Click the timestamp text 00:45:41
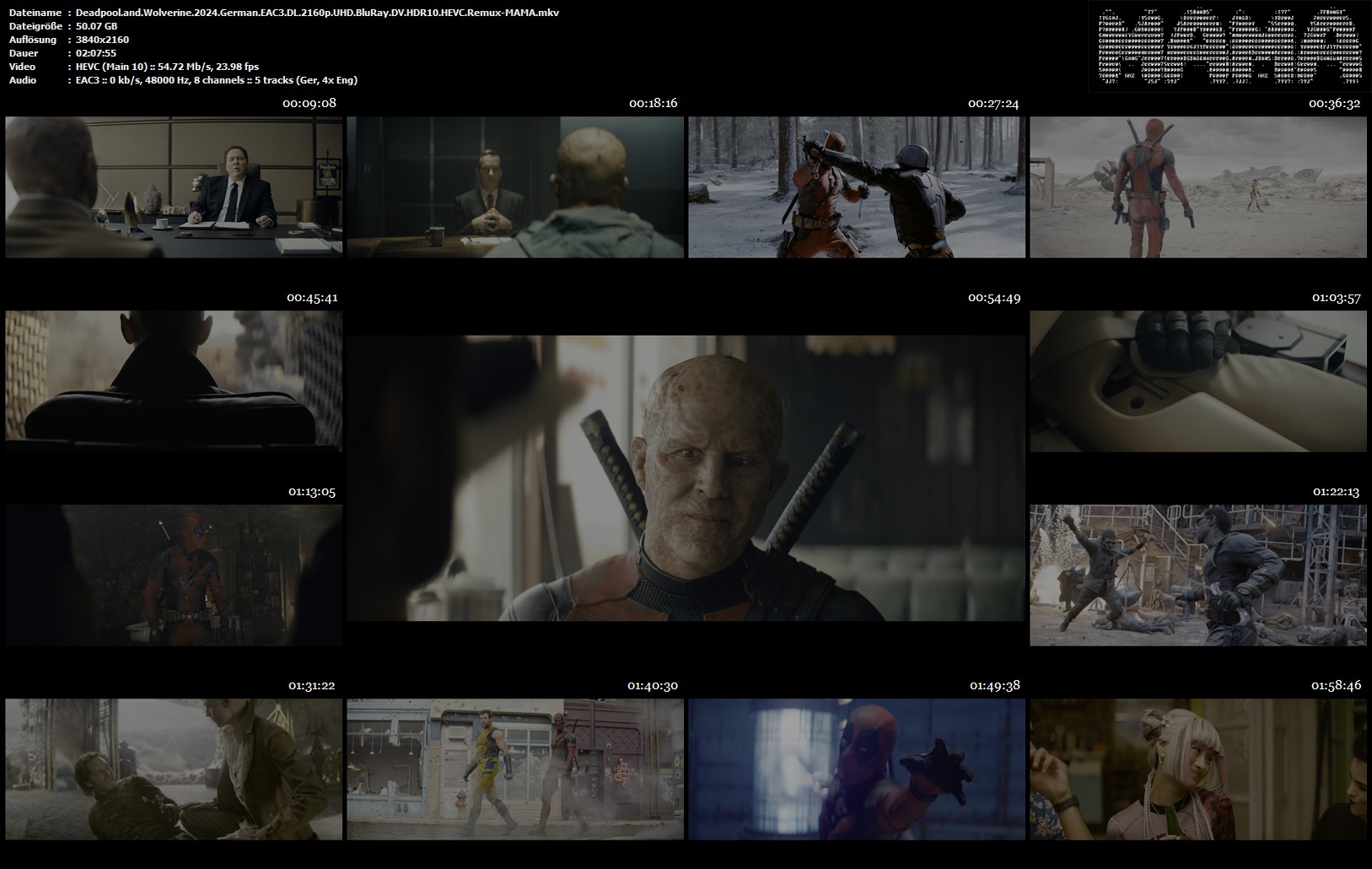Image resolution: width=1372 pixels, height=869 pixels. click(312, 298)
